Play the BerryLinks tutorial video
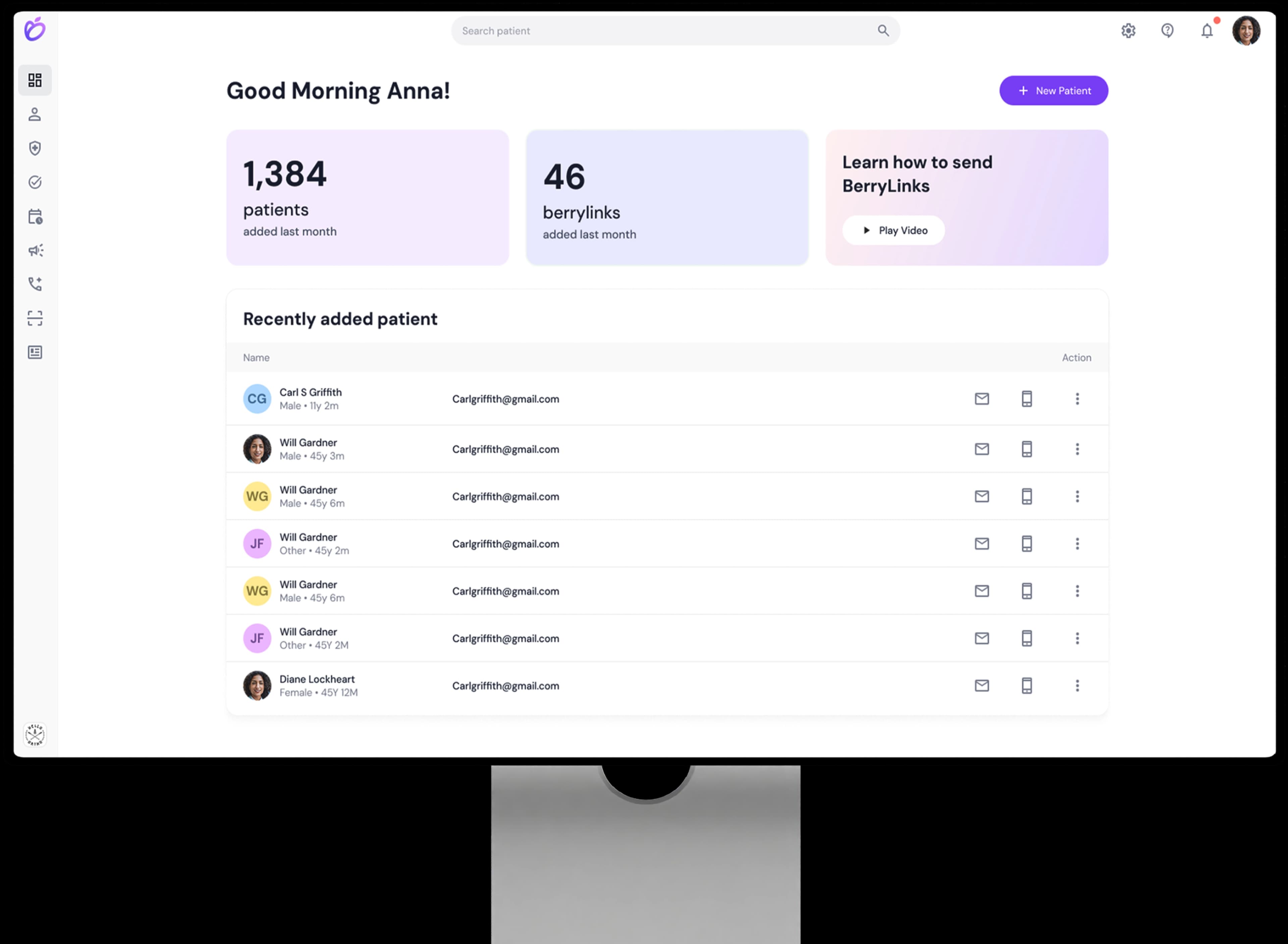The image size is (1288, 944). [x=893, y=230]
